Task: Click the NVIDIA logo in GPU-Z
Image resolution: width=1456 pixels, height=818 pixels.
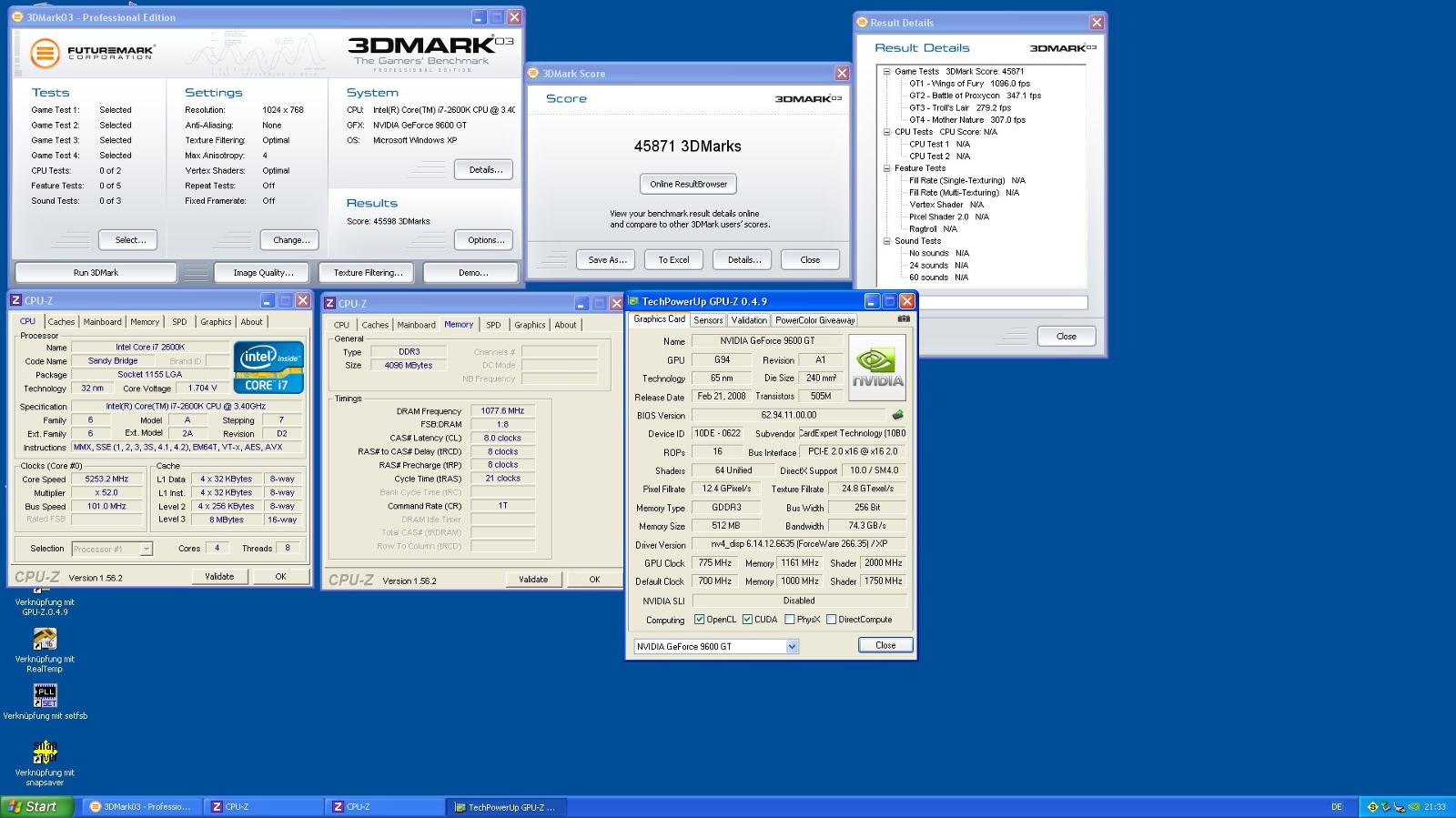Action: coord(877,368)
